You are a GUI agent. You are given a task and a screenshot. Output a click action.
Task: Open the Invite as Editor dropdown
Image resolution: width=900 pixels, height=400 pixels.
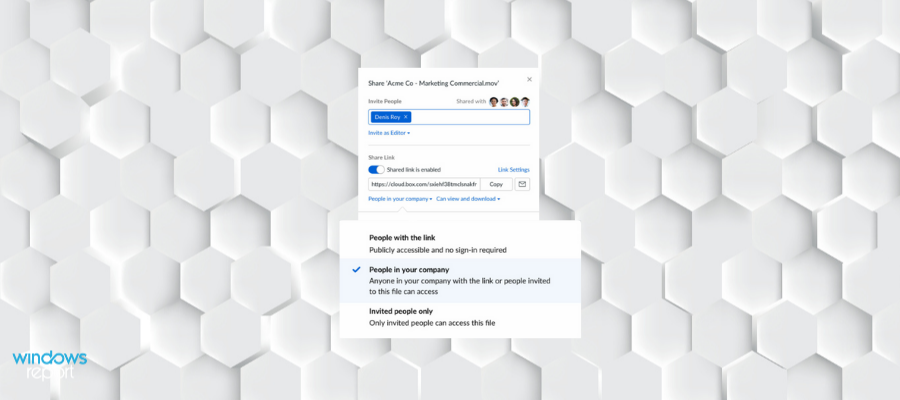(389, 133)
